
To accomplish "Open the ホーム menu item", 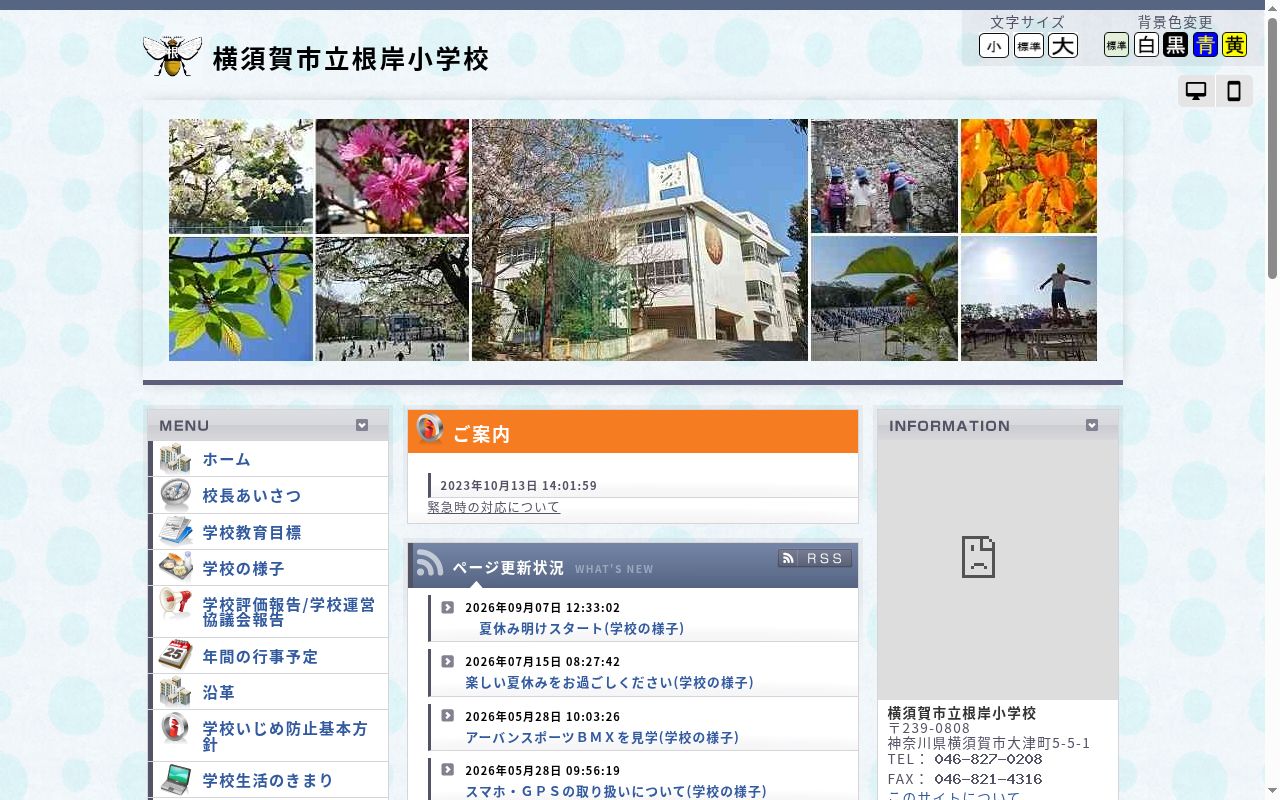I will tap(270, 459).
